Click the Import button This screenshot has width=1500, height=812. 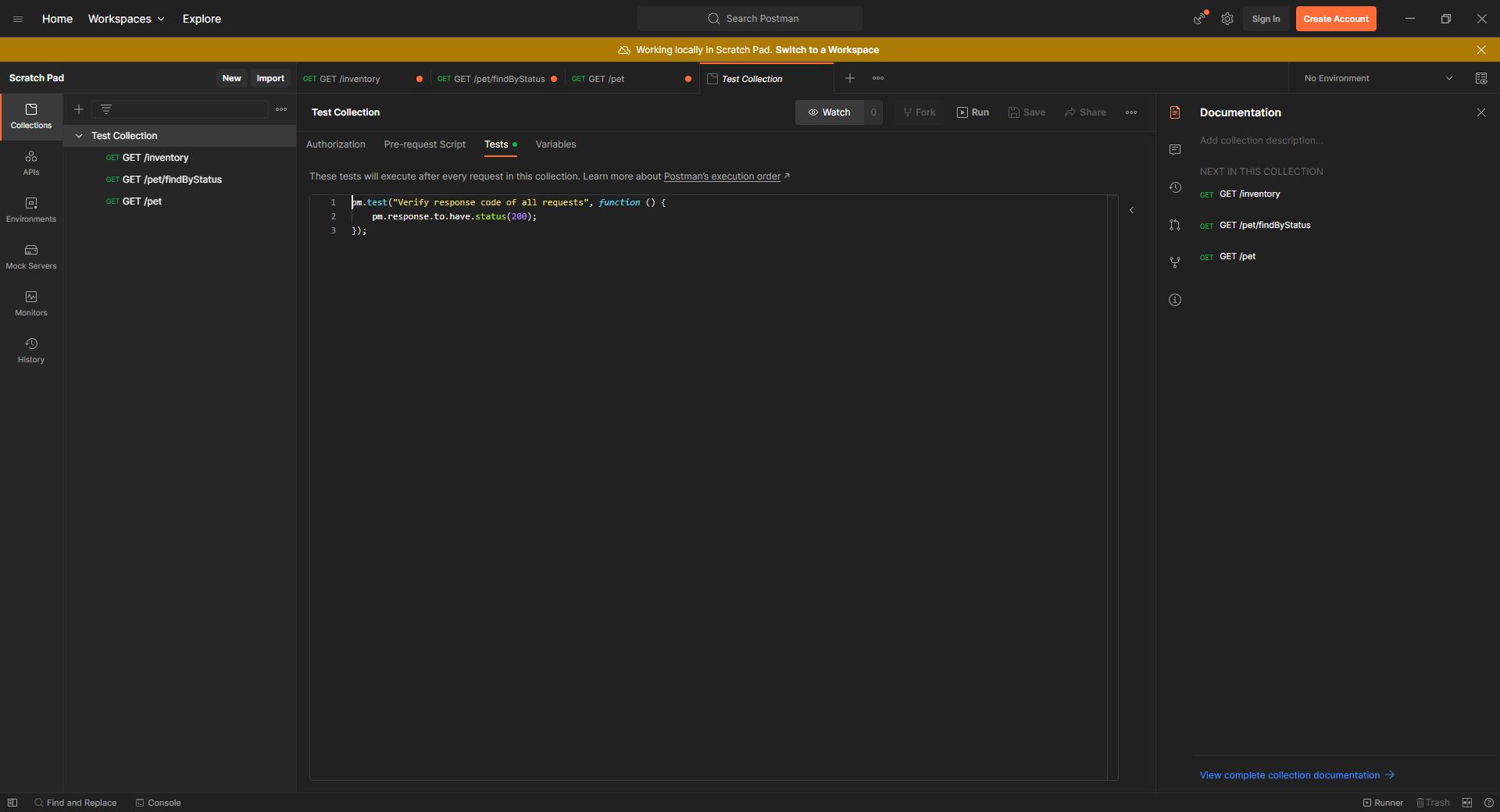(x=270, y=78)
